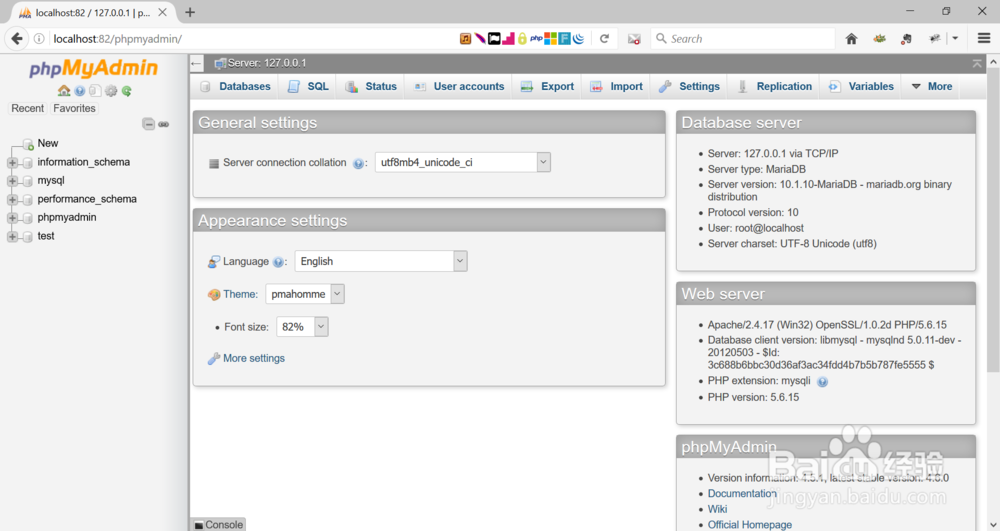This screenshot has height=531, width=1000.
Task: Toggle link with main panel chain icon
Action: click(x=164, y=124)
